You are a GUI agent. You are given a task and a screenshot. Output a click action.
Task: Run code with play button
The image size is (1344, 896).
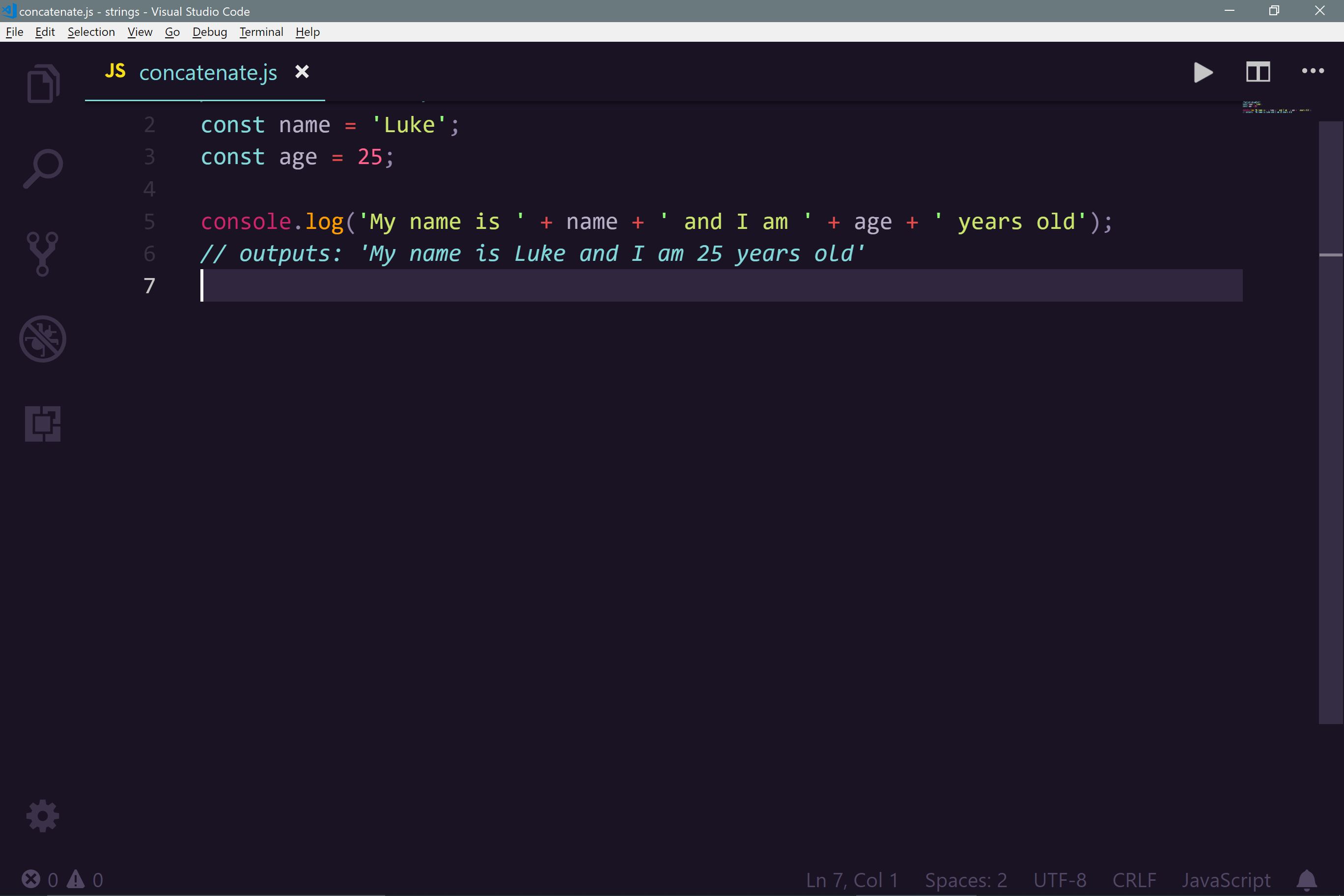1203,73
